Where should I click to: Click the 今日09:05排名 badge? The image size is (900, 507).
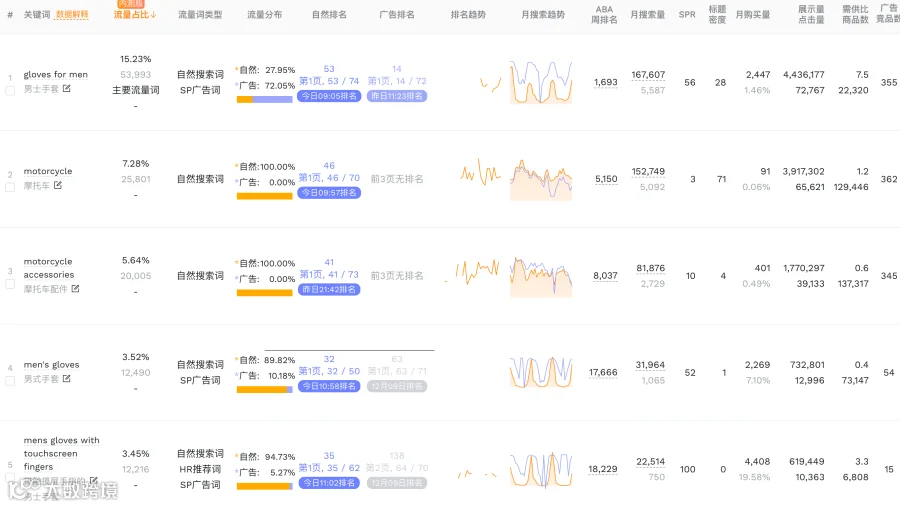pos(329,96)
